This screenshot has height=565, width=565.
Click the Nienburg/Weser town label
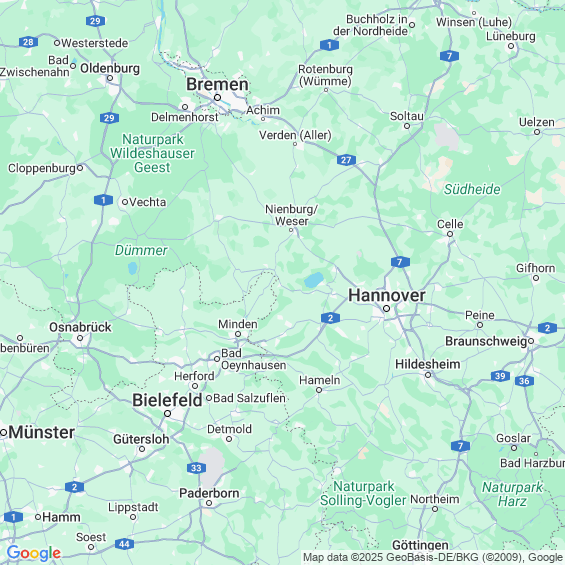(x=292, y=215)
